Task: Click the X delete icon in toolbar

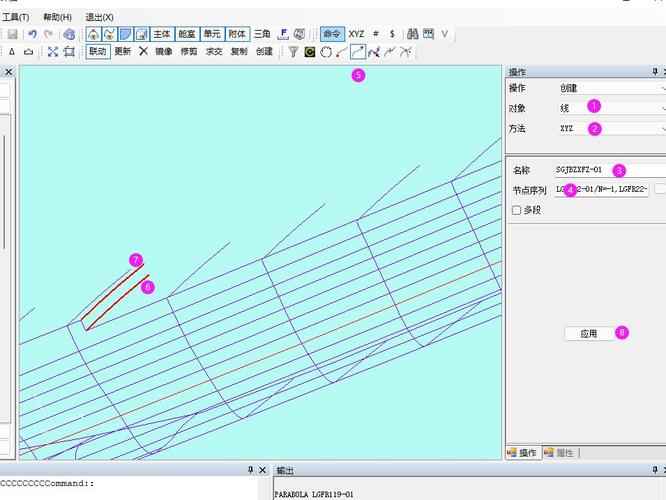Action: click(143, 51)
